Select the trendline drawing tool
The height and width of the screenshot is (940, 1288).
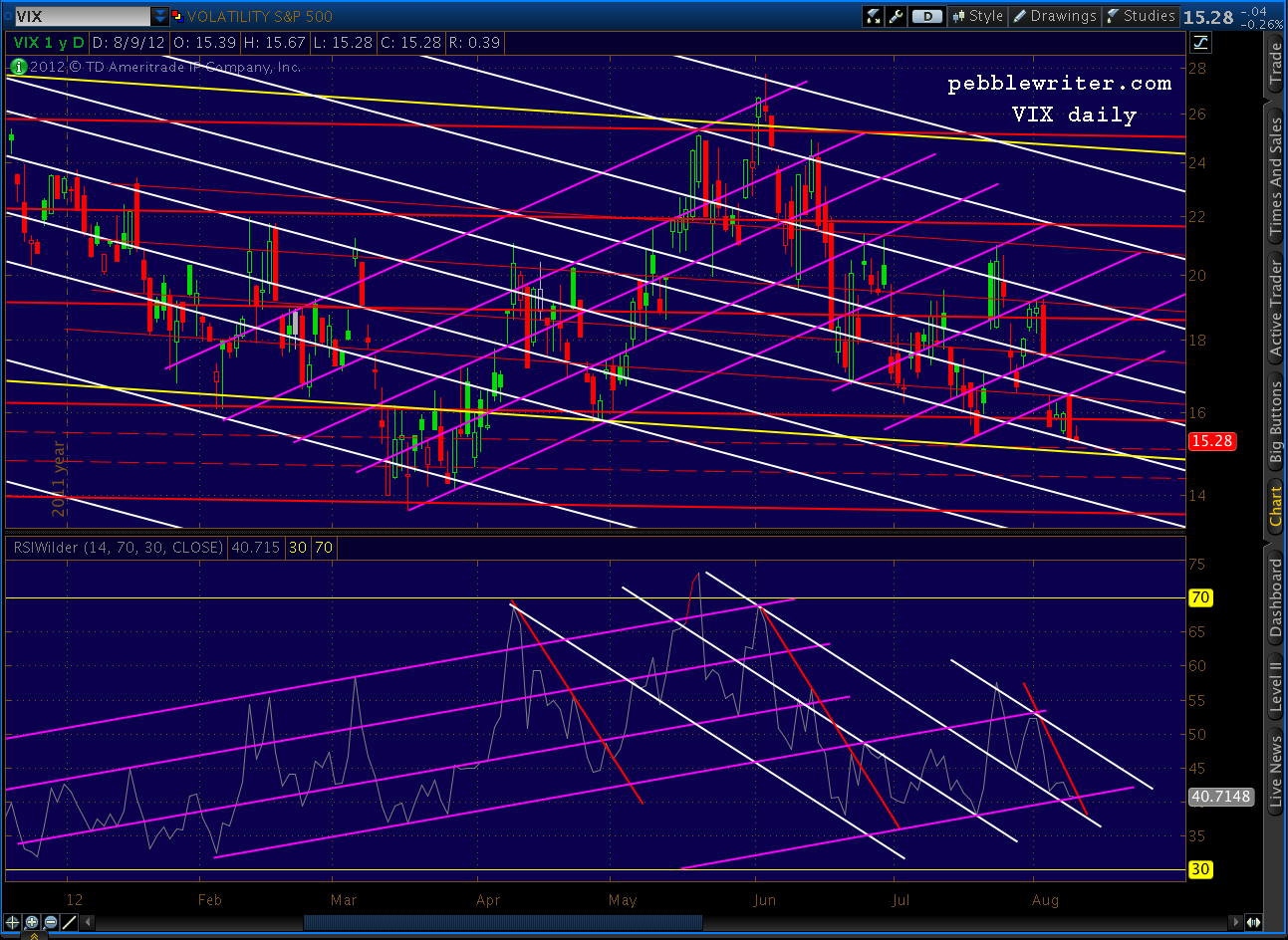click(x=69, y=923)
